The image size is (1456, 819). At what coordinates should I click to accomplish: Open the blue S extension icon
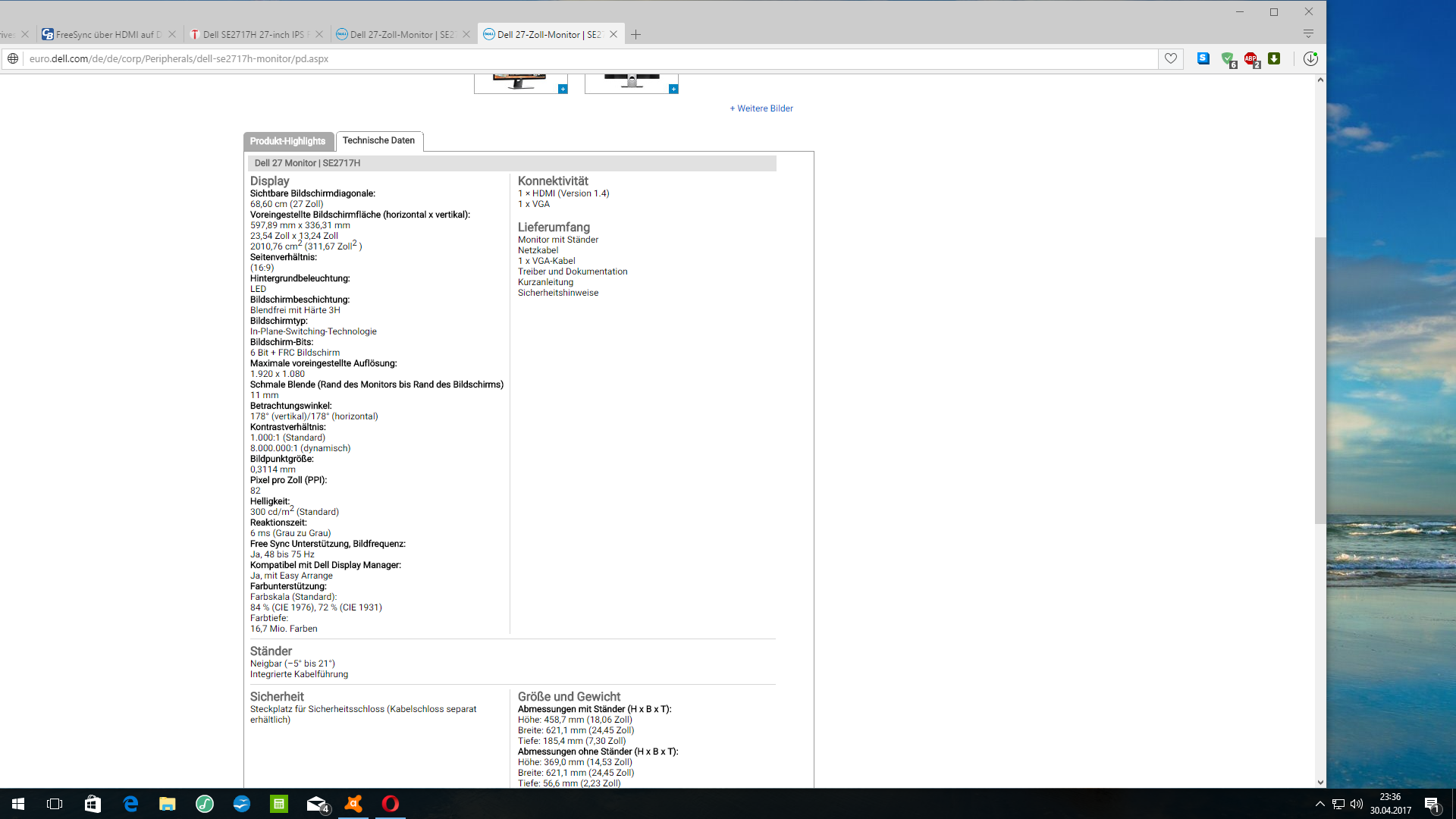[x=1203, y=58]
